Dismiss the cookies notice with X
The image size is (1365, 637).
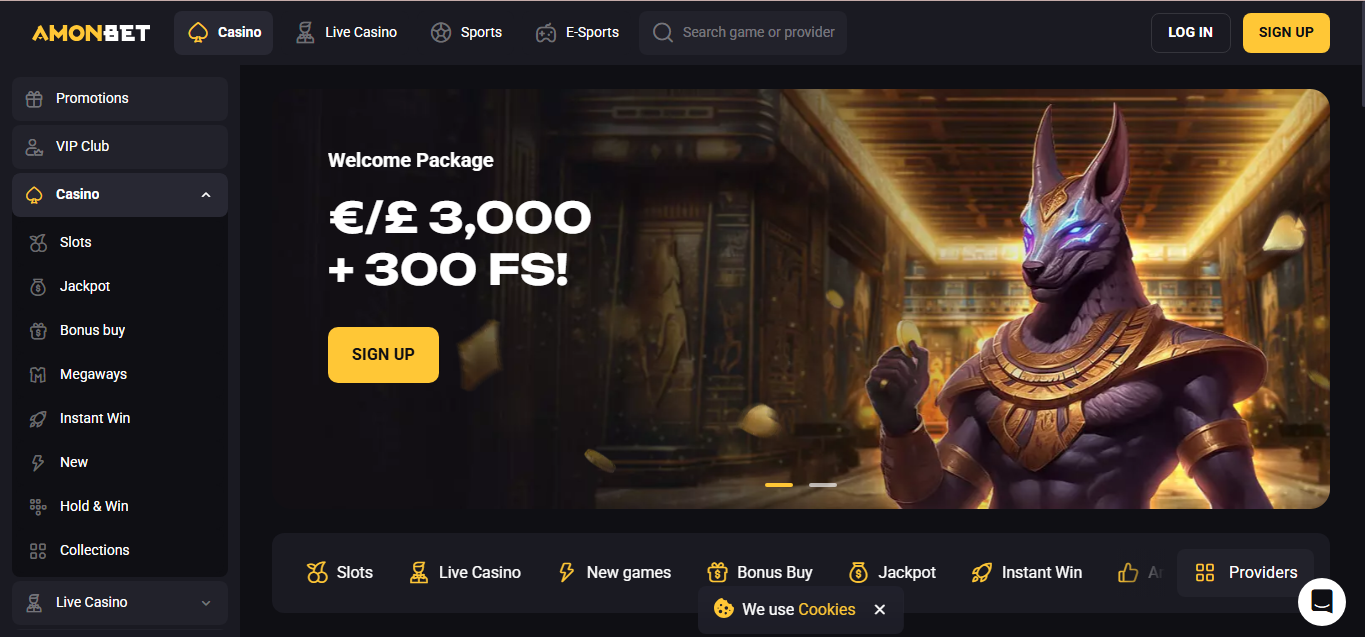point(879,609)
